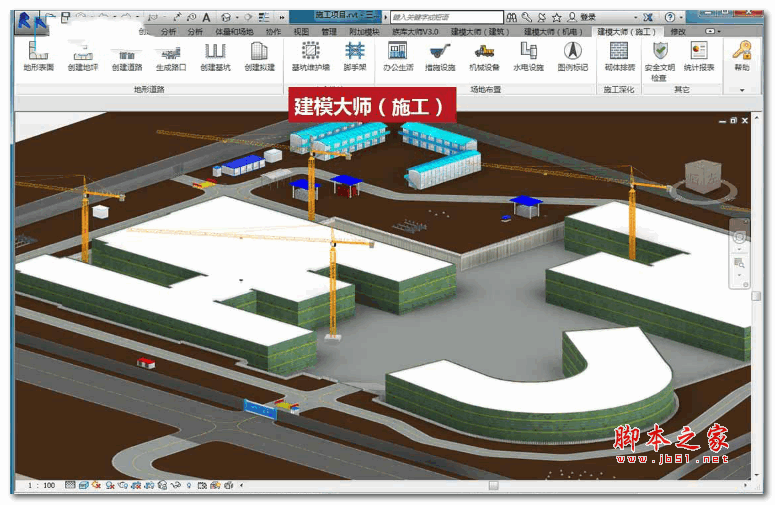The height and width of the screenshot is (505, 775).
Task: Open the 1 : 100 view scale selector
Action: 42,486
